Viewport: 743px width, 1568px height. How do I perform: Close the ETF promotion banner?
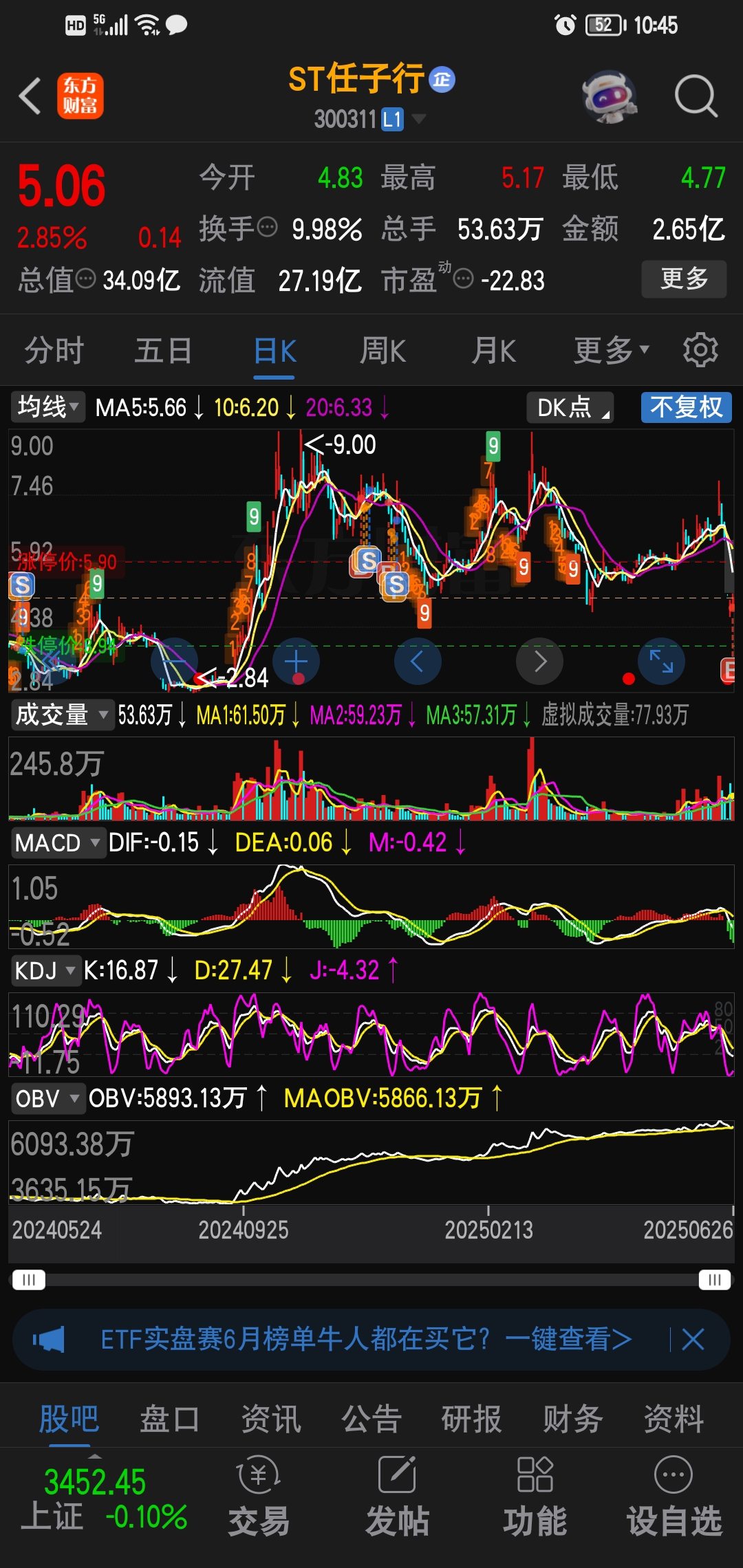click(x=693, y=1339)
